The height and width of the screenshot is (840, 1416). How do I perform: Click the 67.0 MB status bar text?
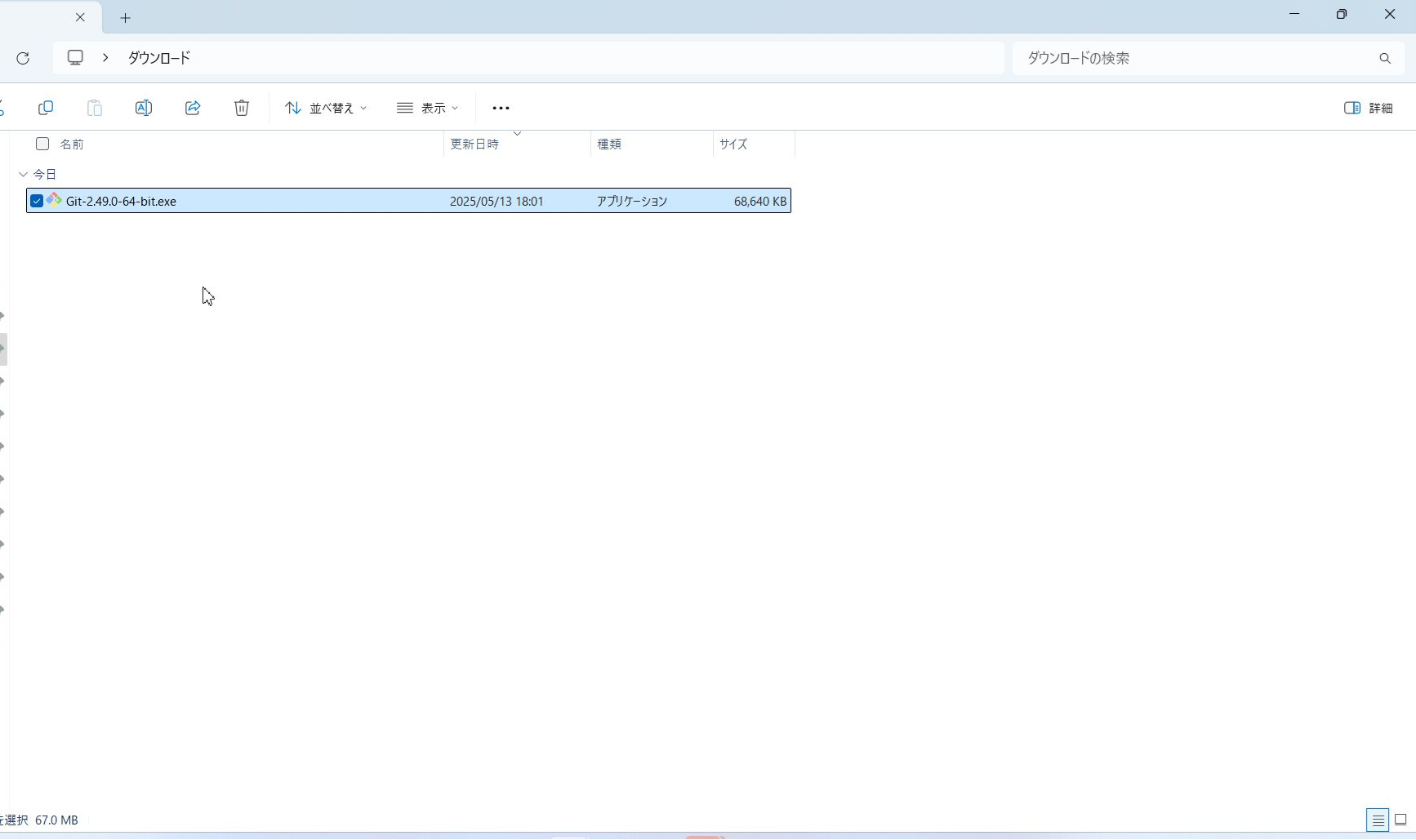[57, 820]
